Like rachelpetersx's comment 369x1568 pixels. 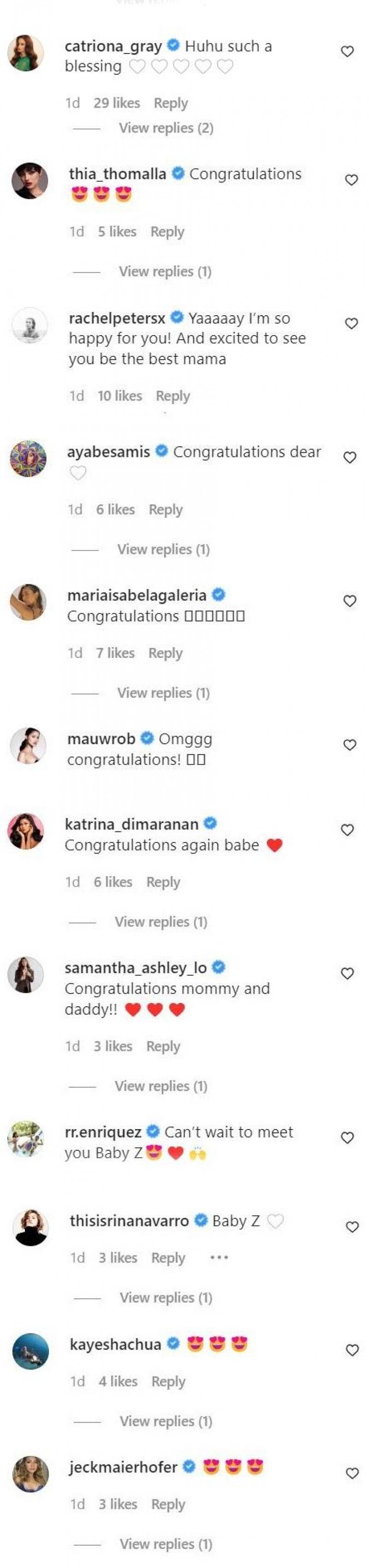pos(351,323)
